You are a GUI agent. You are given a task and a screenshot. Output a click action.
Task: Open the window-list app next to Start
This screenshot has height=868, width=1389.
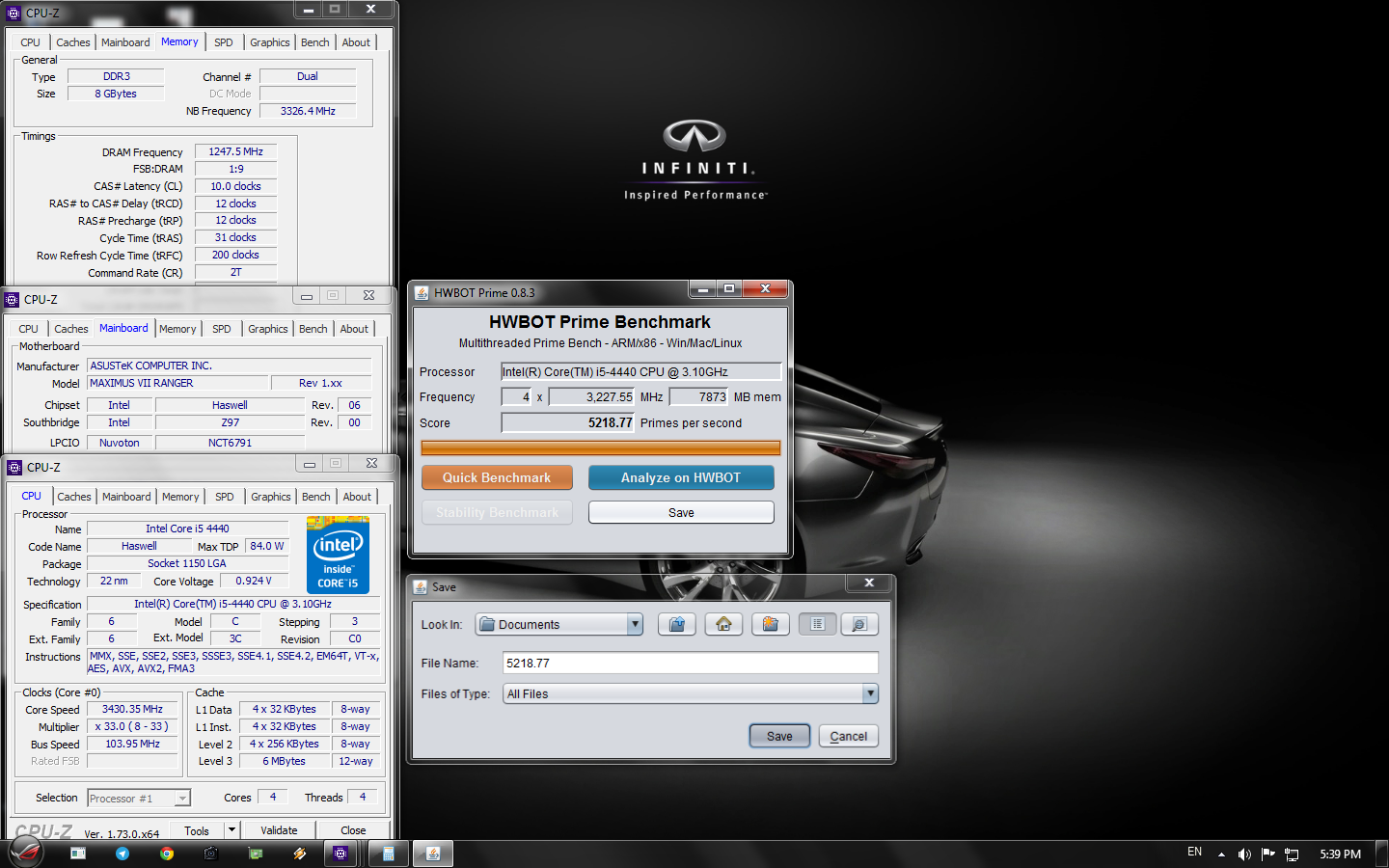(78, 854)
